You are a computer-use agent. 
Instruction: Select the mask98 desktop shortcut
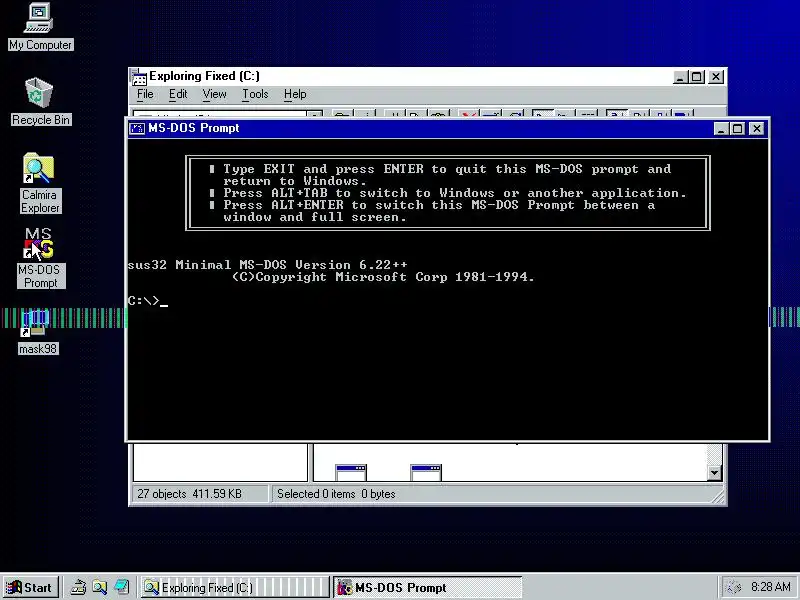[38, 332]
